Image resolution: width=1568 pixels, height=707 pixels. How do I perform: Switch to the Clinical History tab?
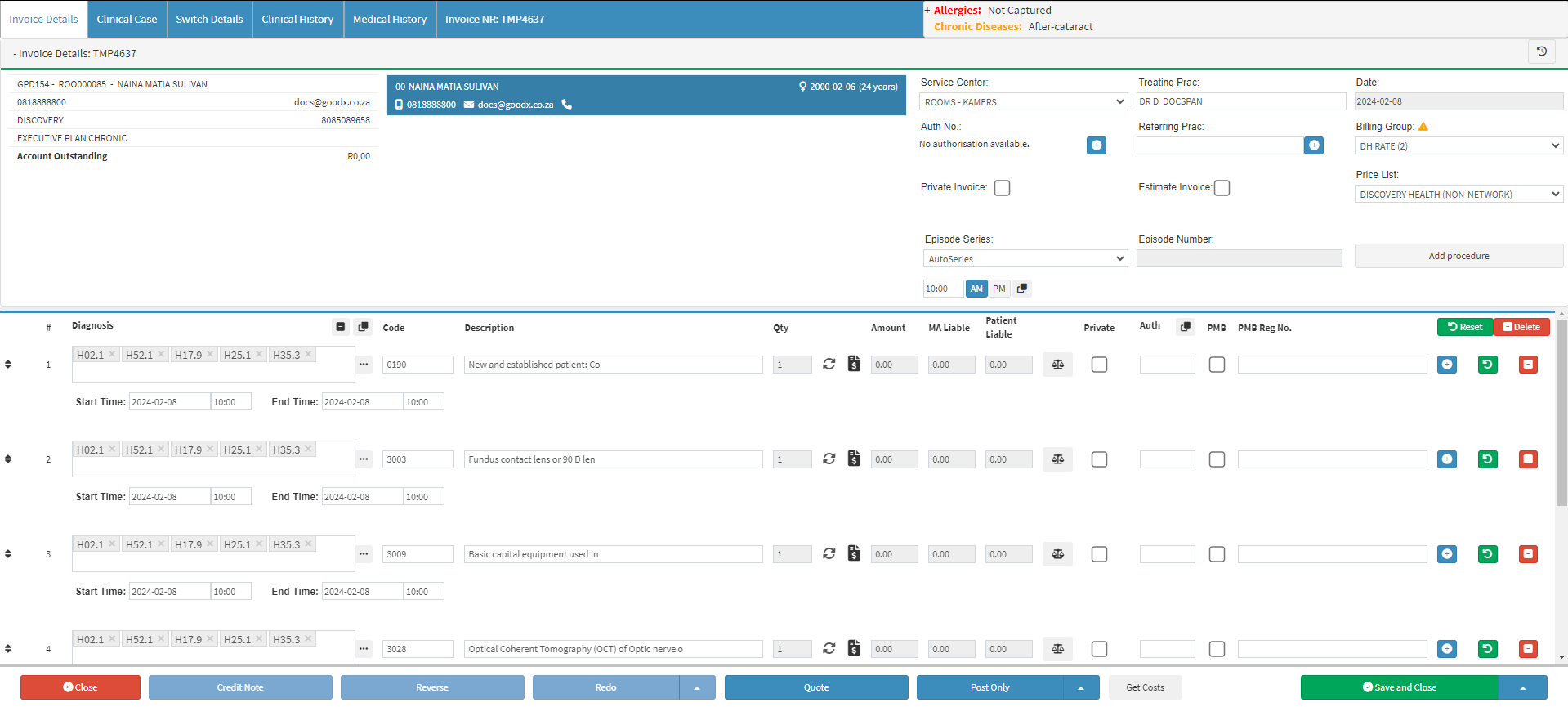coord(297,20)
